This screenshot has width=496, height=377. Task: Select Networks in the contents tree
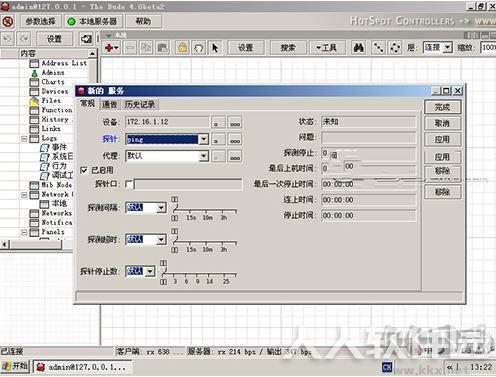click(51, 213)
